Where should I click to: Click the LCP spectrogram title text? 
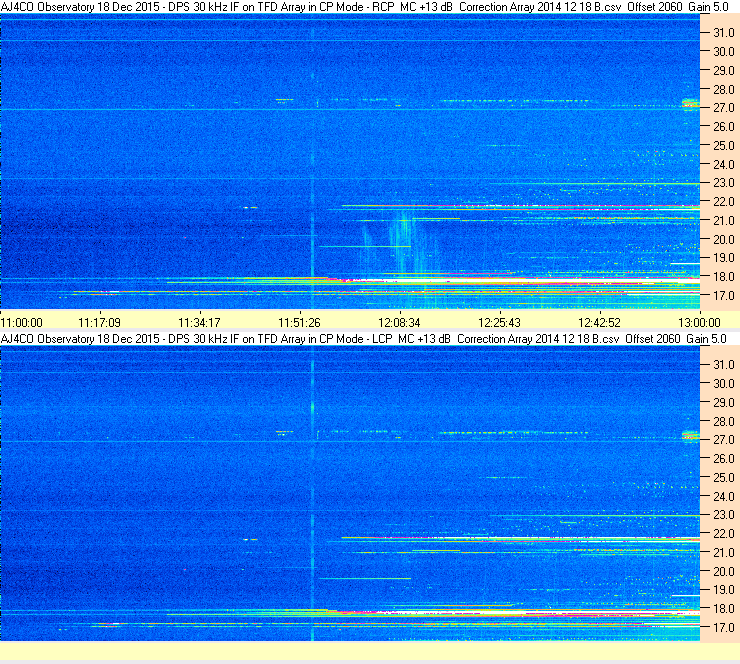point(363,339)
